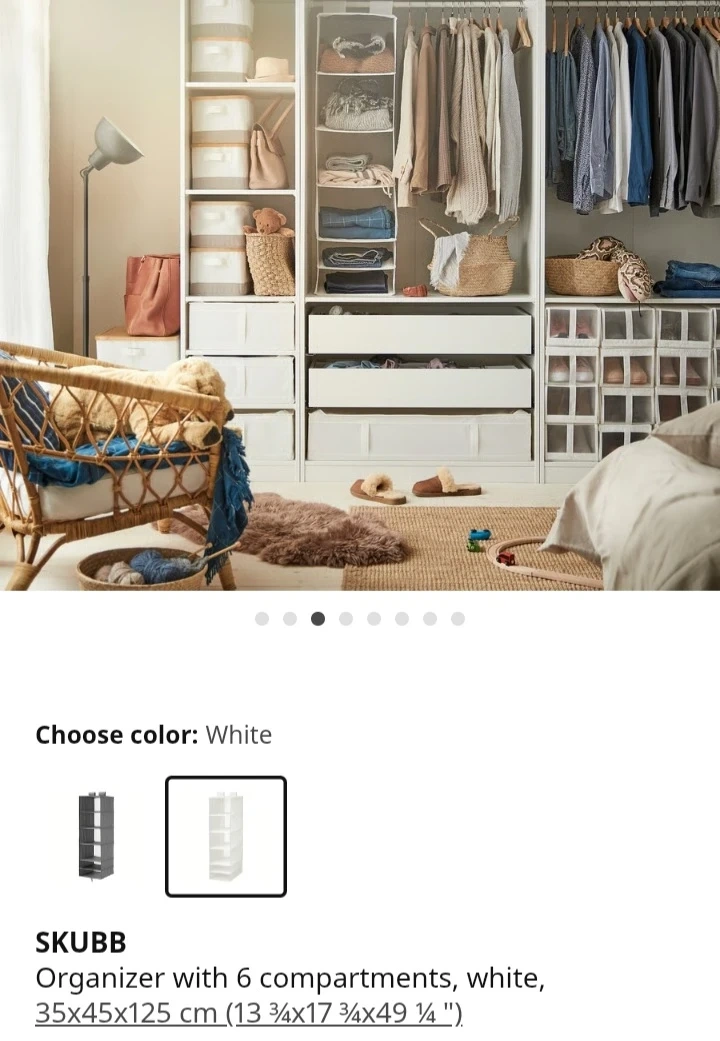This screenshot has width=720, height=1041.
Task: Show the seventh carousel image dot
Action: tap(430, 619)
